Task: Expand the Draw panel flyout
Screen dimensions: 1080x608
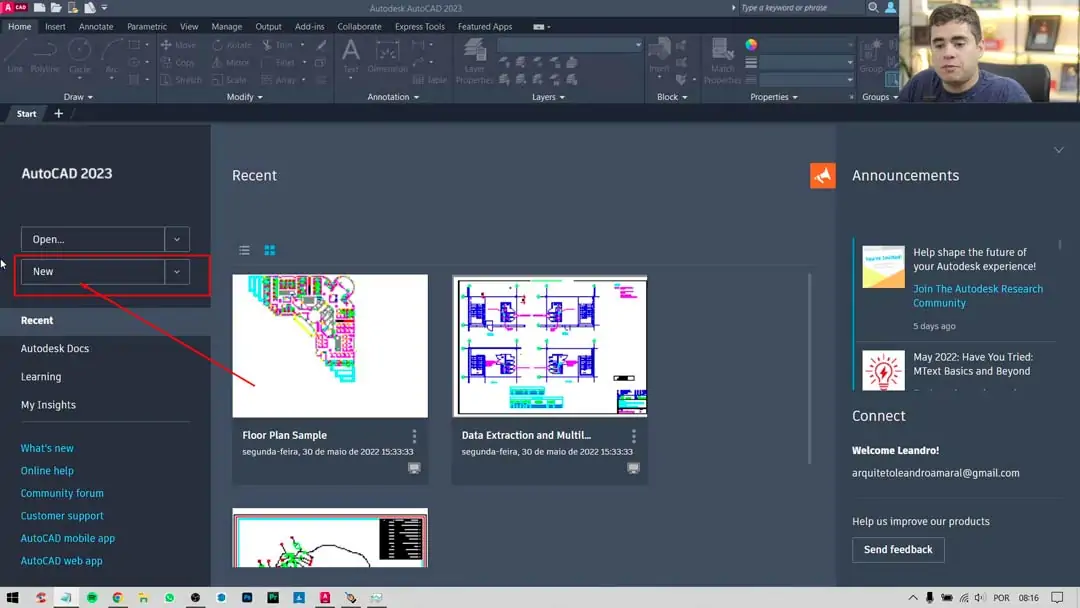Action: 78,97
